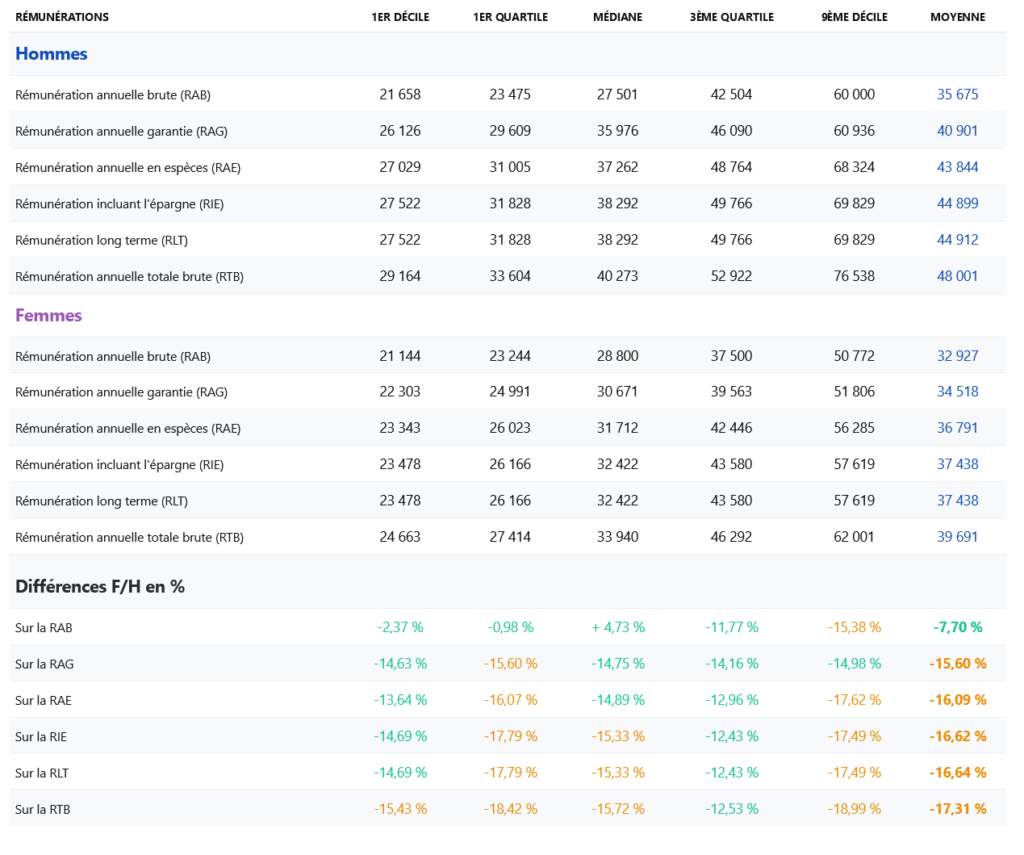
Task: Click Rémunération annuelle garantie (RAG) label under Femmes
Action: click(x=121, y=392)
